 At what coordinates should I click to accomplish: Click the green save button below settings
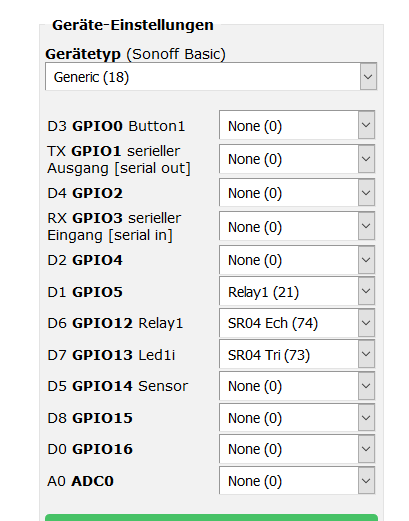coord(211,517)
